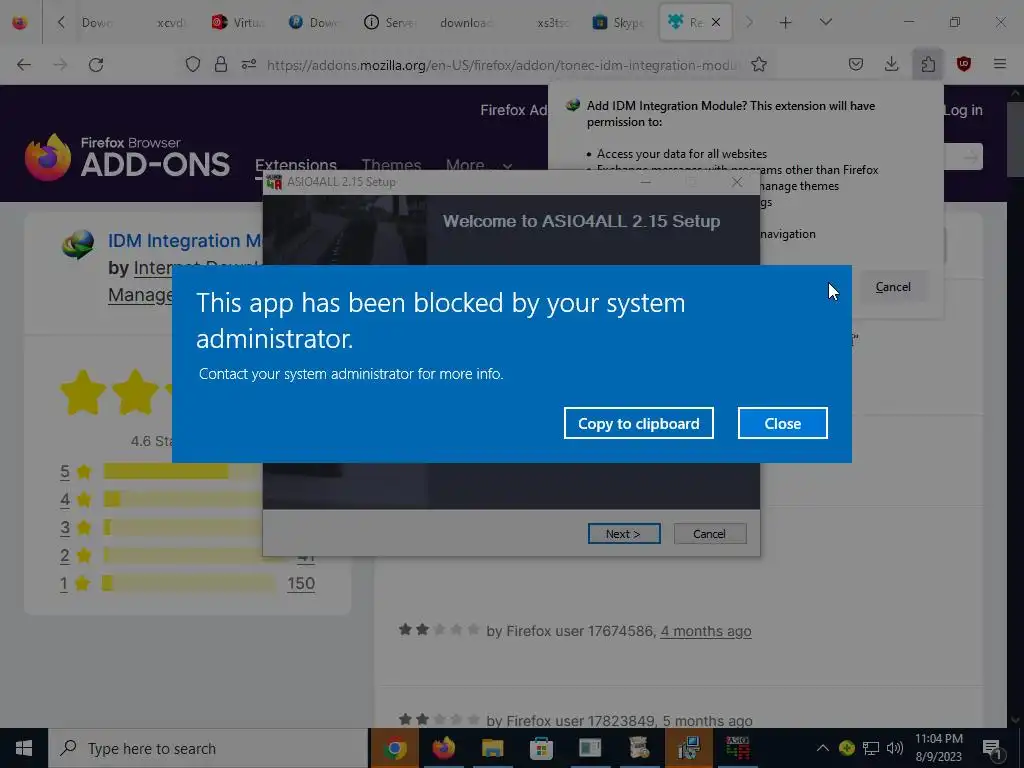Click the 150 one-star review count
The width and height of the screenshot is (1024, 768).
(301, 583)
